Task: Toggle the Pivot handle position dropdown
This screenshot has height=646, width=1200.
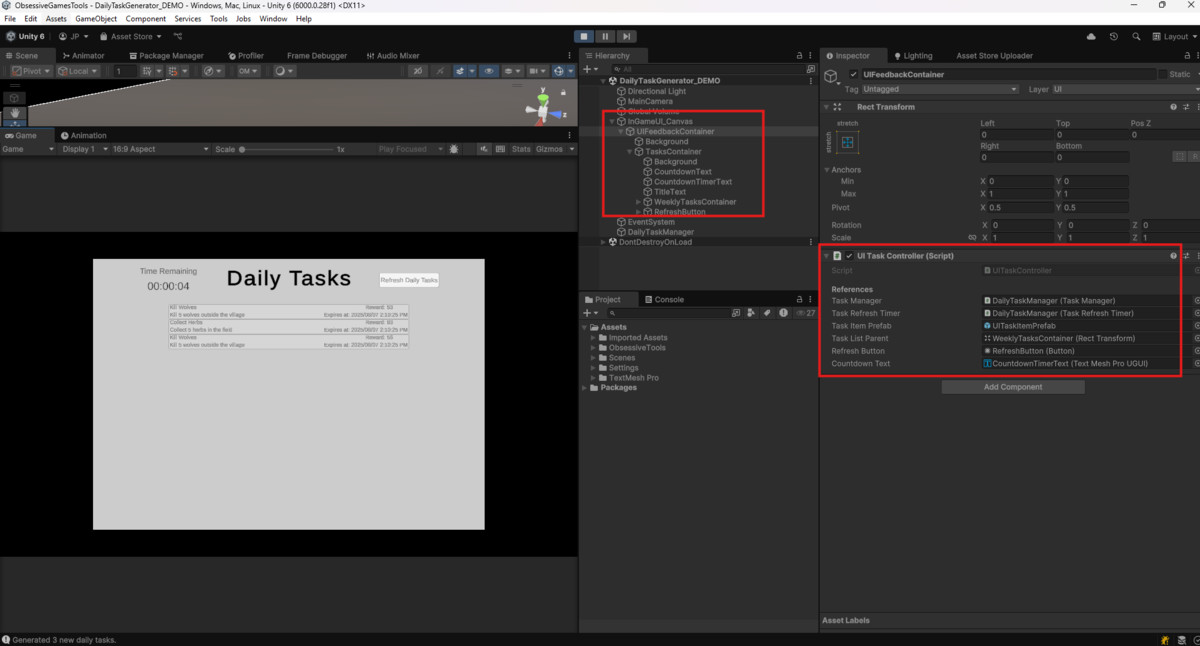Action: point(29,71)
